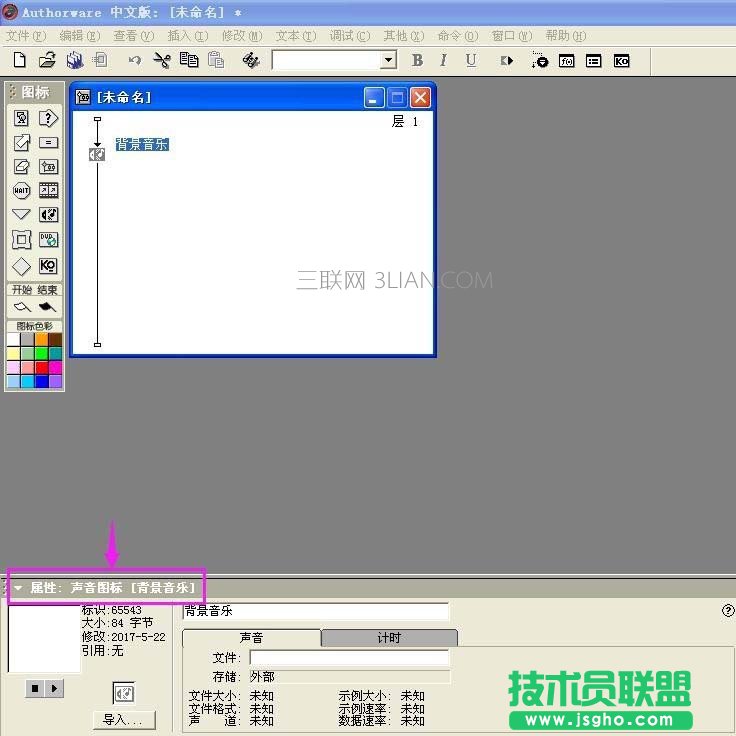This screenshot has width=736, height=736.
Task: Pick the black Stop flag
Action: tap(47, 307)
